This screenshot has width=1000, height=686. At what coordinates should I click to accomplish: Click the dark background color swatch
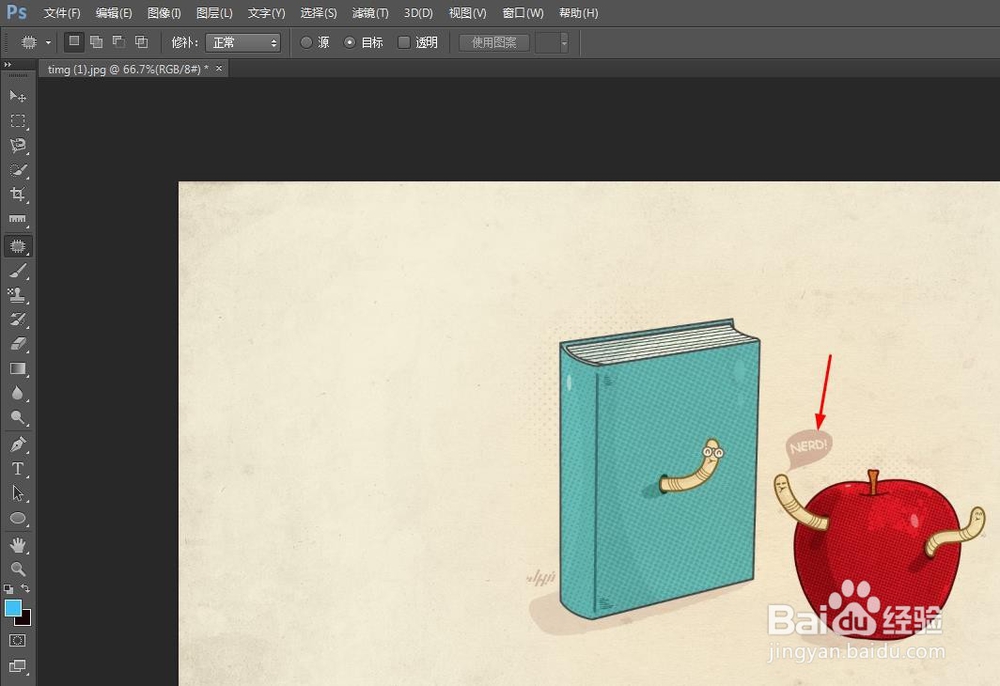pyautogui.click(x=26, y=620)
